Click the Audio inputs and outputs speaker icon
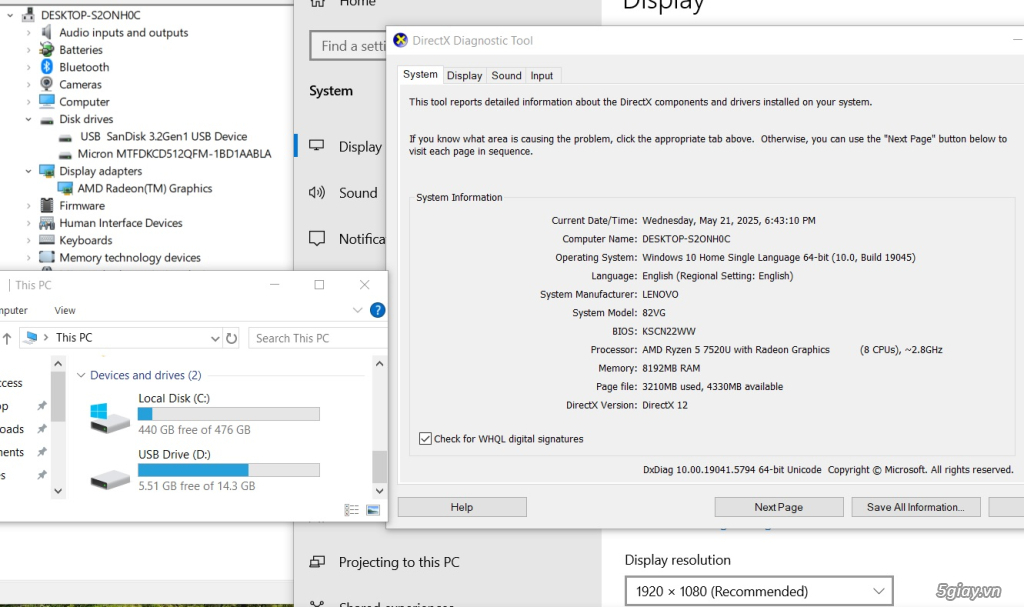1024x607 pixels. [46, 32]
